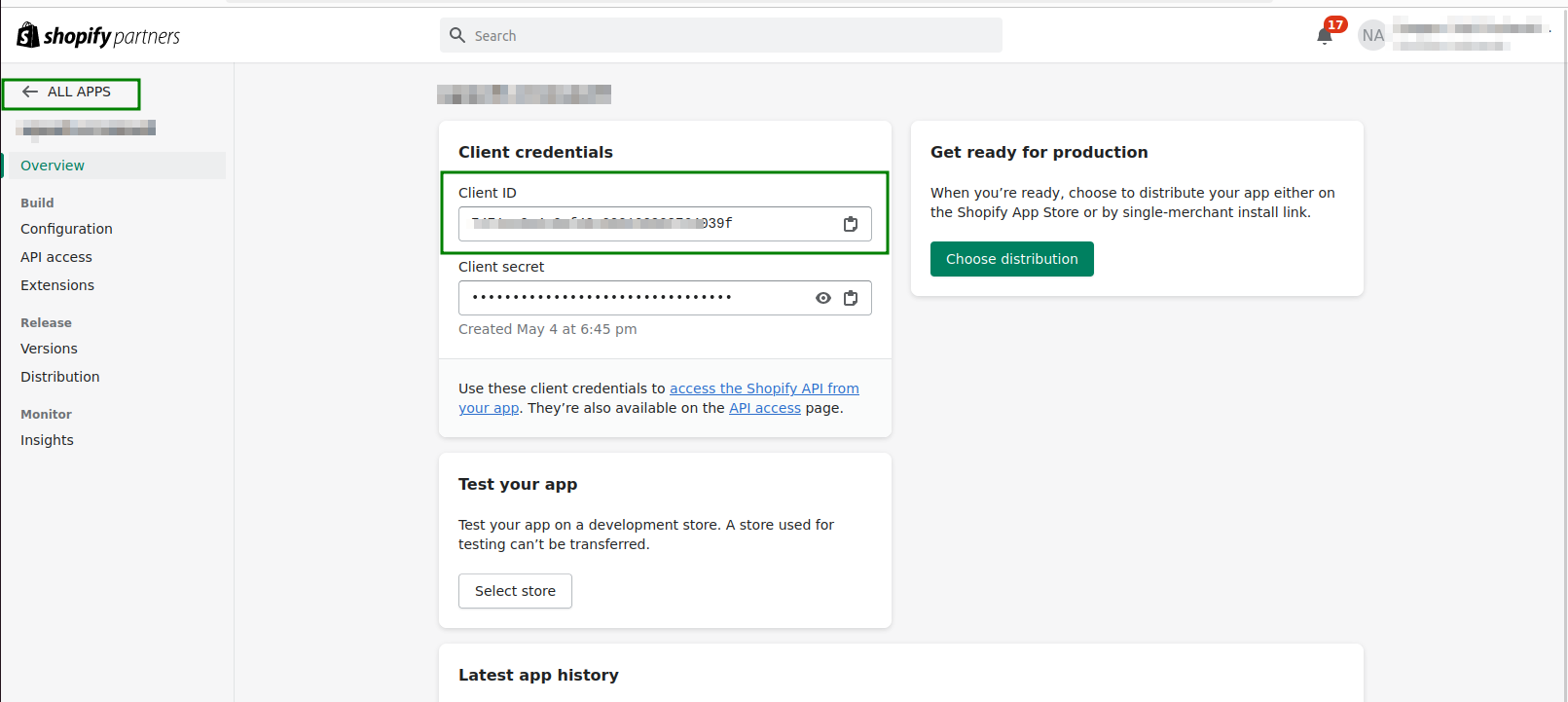
Task: Open the Versions page
Action: (x=49, y=349)
